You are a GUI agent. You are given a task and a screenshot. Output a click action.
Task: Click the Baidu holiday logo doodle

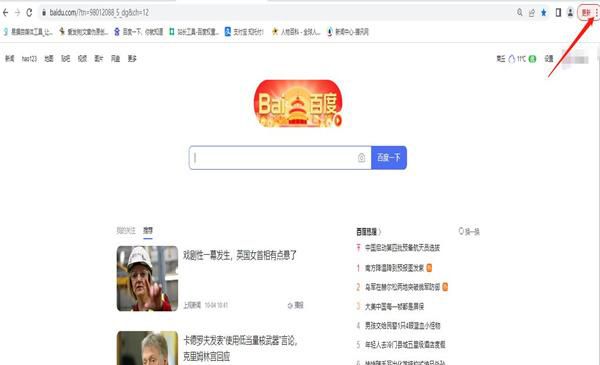coord(298,103)
